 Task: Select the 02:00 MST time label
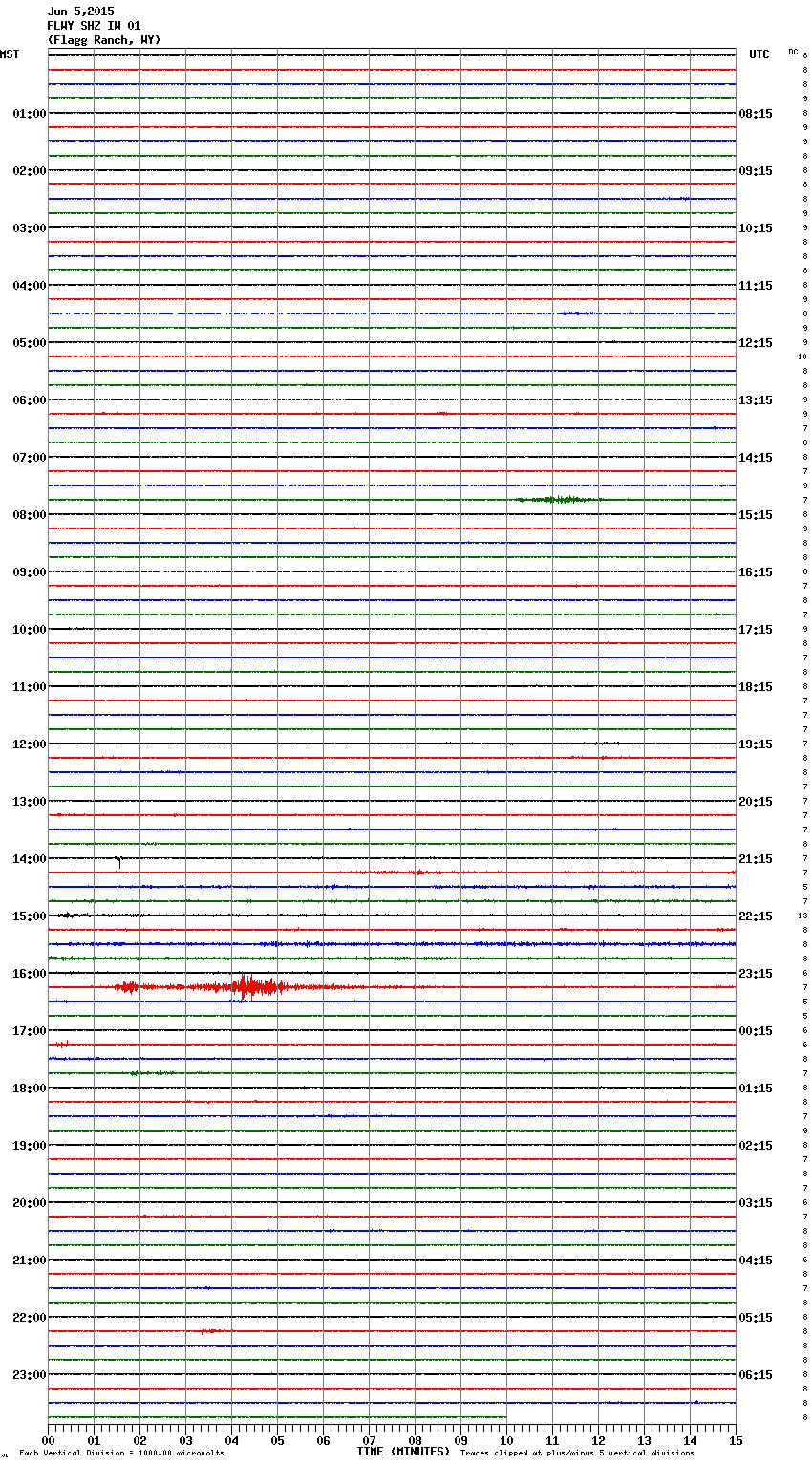point(30,171)
